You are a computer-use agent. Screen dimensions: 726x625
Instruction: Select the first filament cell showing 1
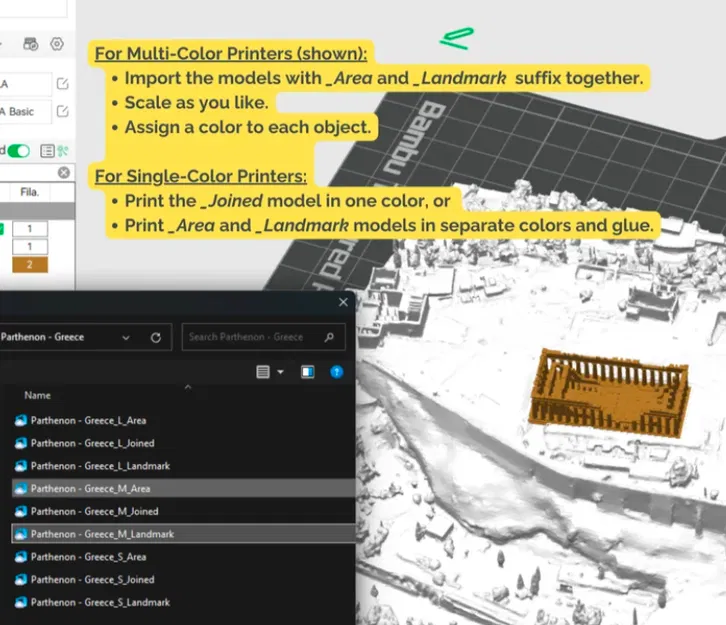tap(30, 229)
